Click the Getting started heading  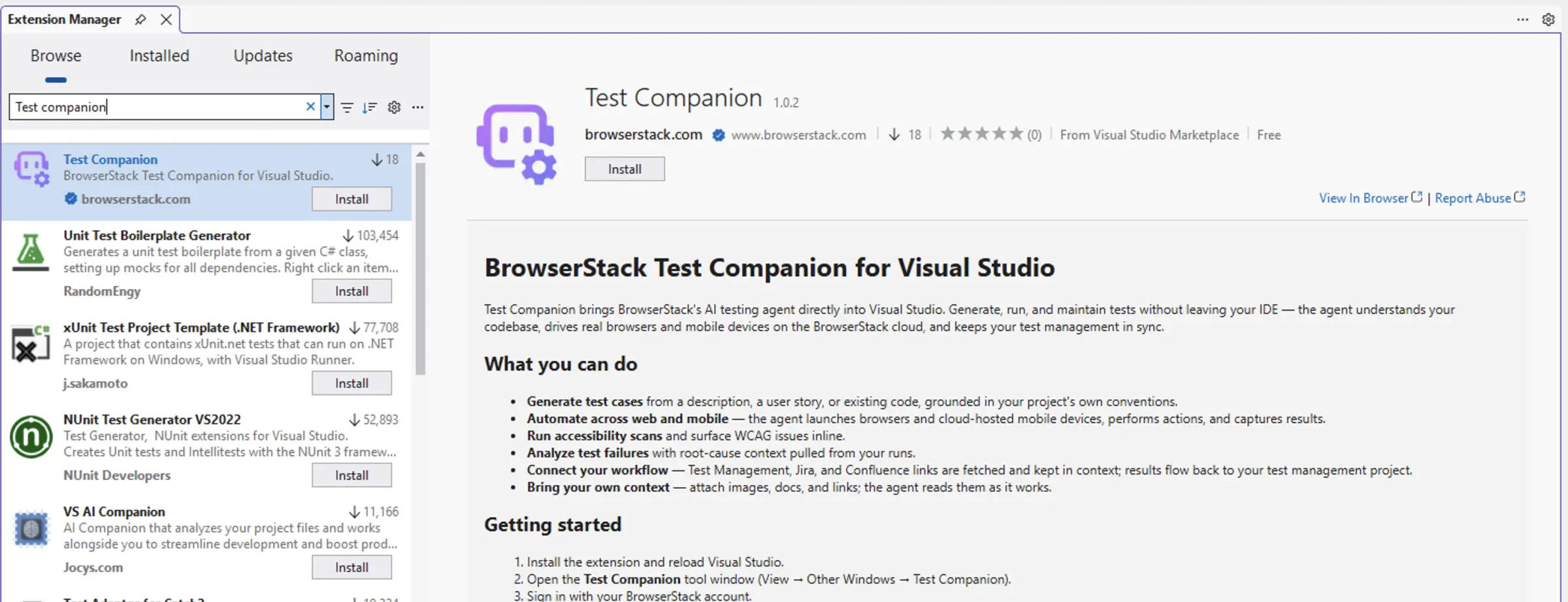[x=553, y=524]
